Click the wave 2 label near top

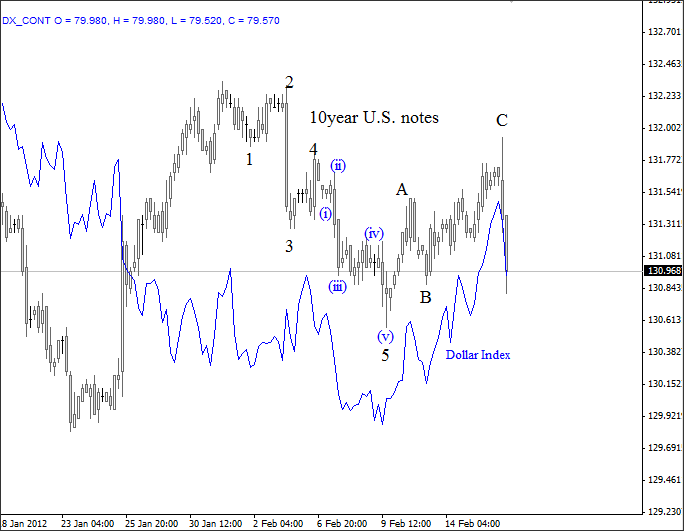click(x=289, y=82)
